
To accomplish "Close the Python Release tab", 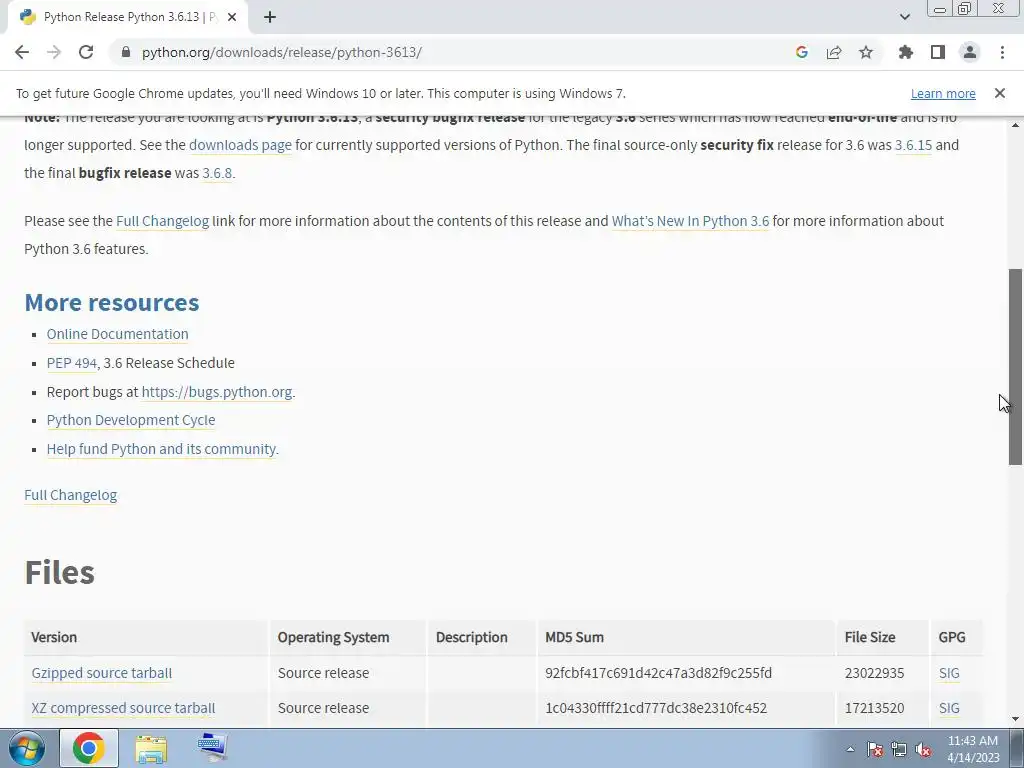I will tap(232, 17).
